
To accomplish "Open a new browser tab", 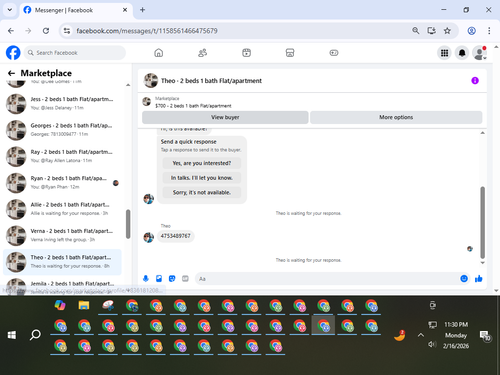I will tap(142, 10).
